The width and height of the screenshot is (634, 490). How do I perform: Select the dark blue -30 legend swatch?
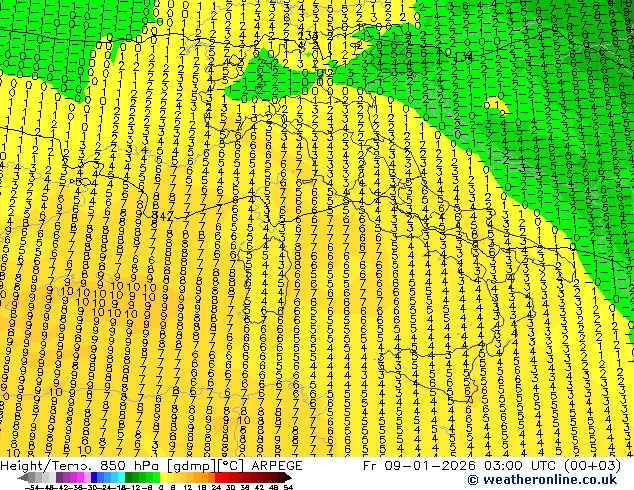[94, 477]
